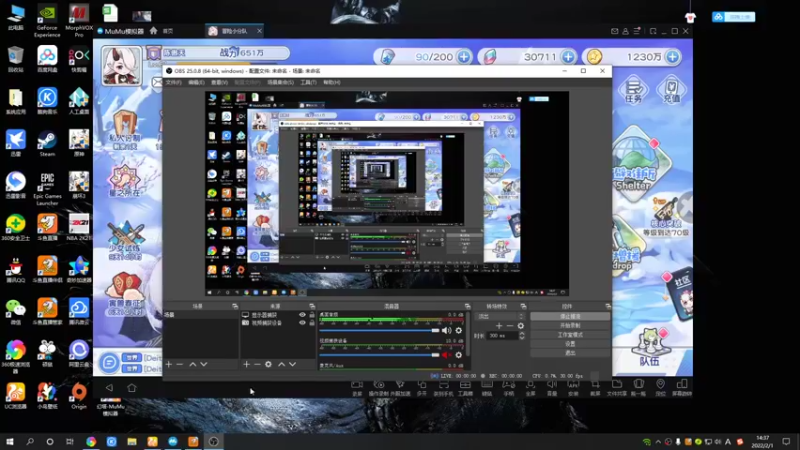Open the View menu in OBS
Screen dimensions: 800x450
click(219, 82)
